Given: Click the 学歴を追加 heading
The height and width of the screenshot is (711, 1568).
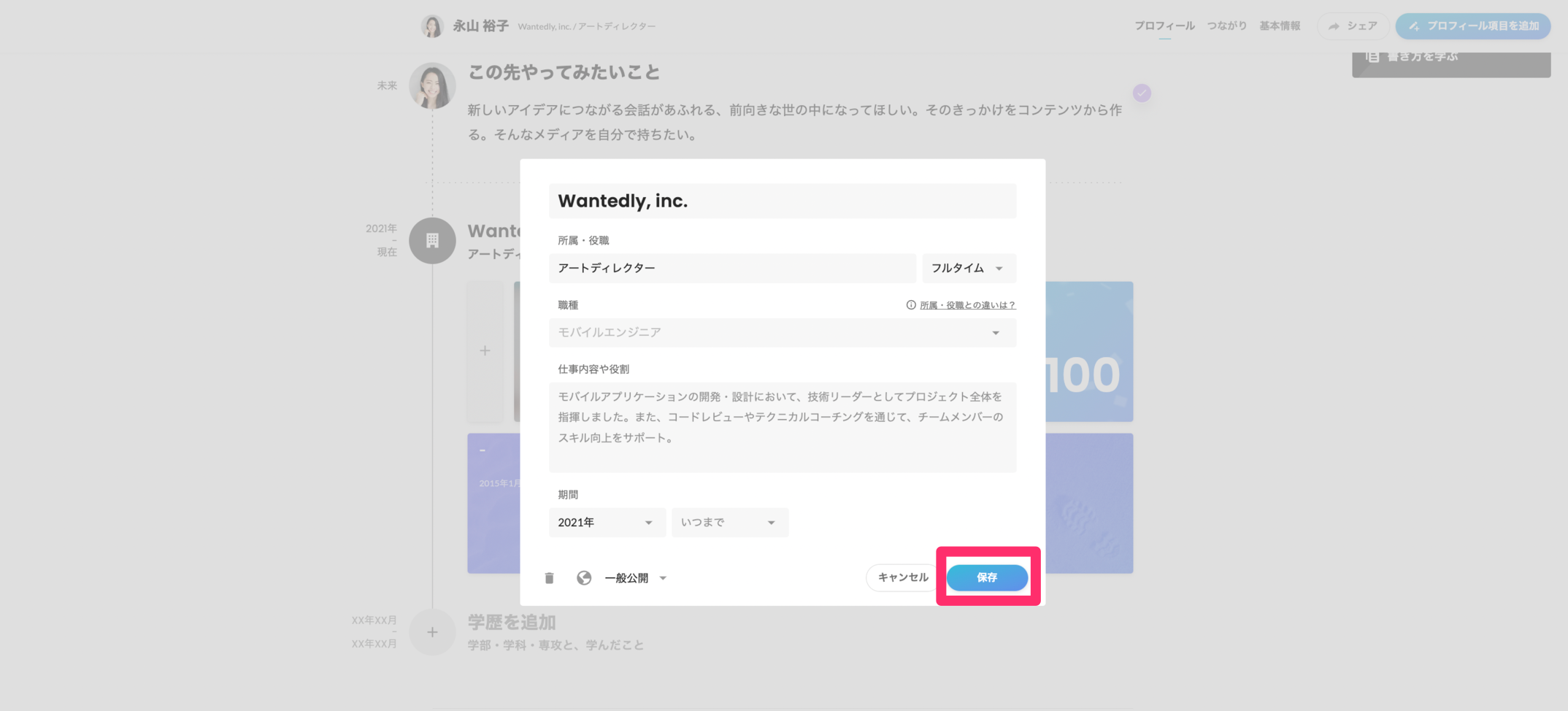Looking at the screenshot, I should [x=512, y=623].
